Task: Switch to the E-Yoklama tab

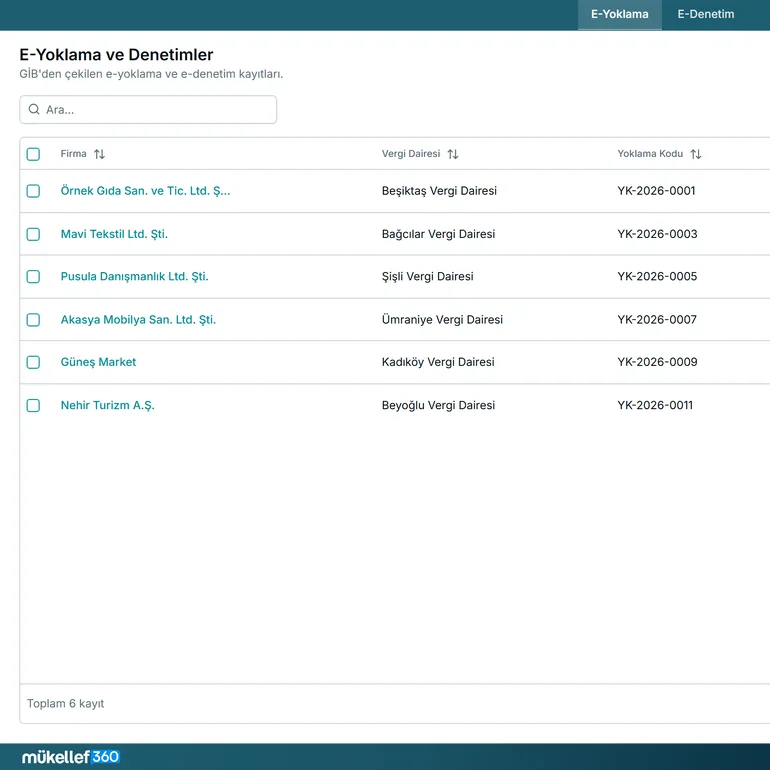Action: coord(619,14)
